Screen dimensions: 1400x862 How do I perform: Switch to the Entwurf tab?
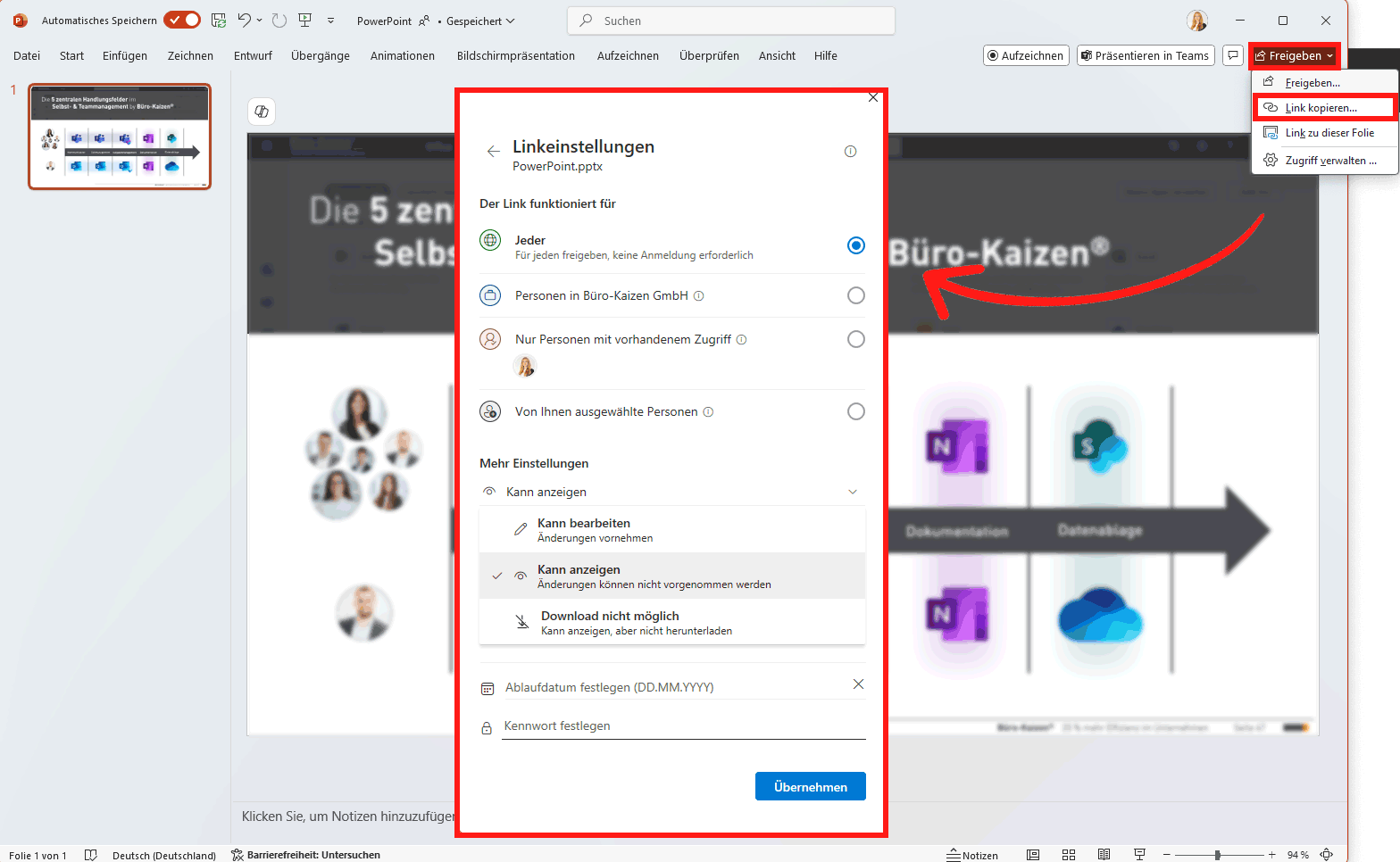253,55
